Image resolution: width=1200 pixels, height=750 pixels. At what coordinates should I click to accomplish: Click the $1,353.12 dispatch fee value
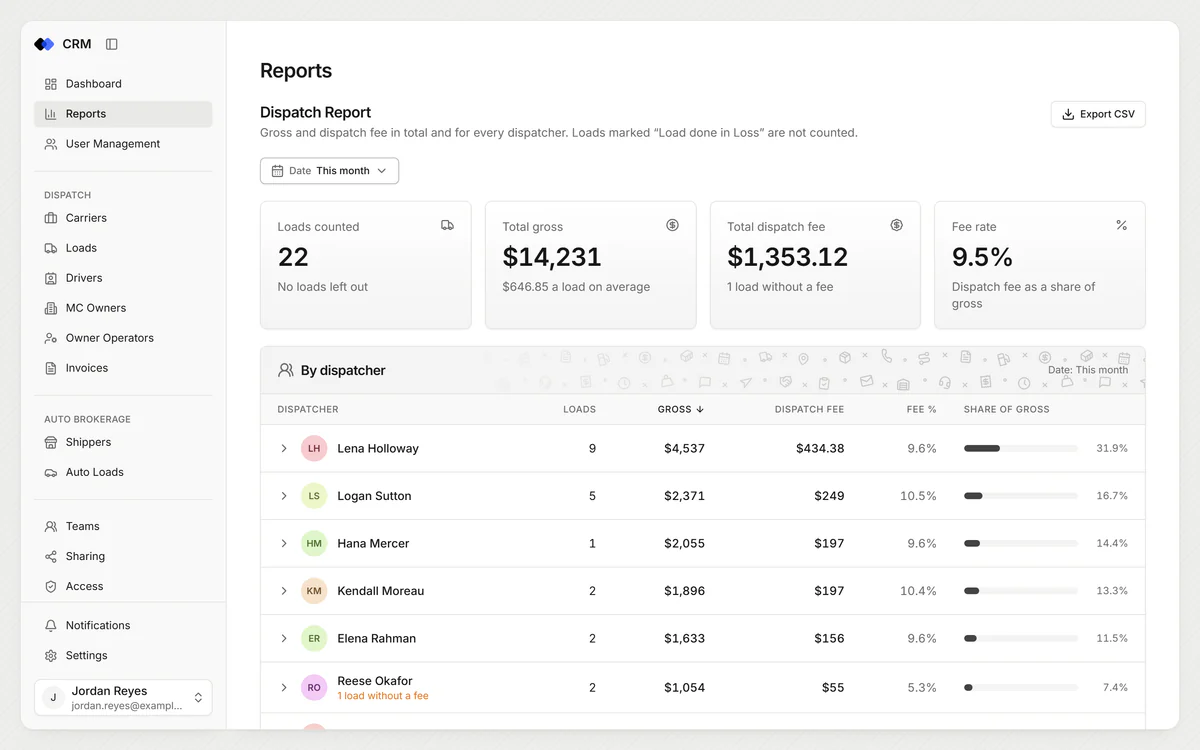click(x=788, y=257)
